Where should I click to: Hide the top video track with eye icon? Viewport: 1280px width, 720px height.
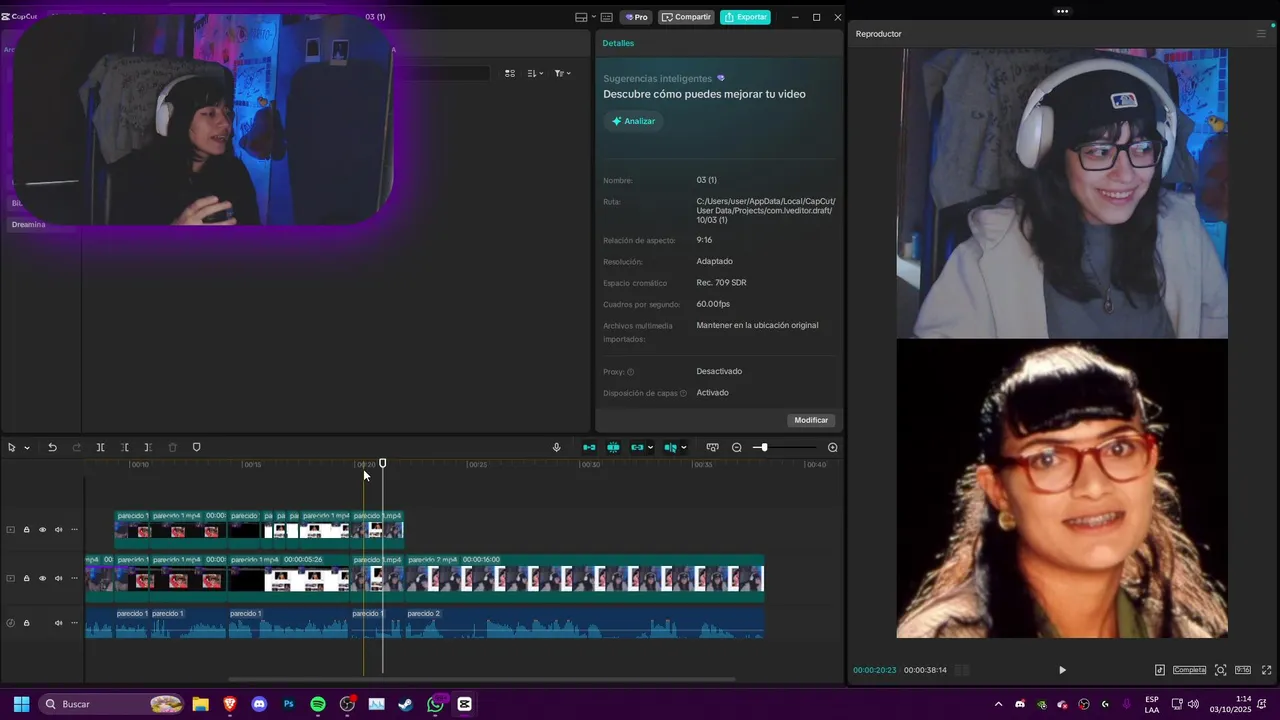pos(42,530)
